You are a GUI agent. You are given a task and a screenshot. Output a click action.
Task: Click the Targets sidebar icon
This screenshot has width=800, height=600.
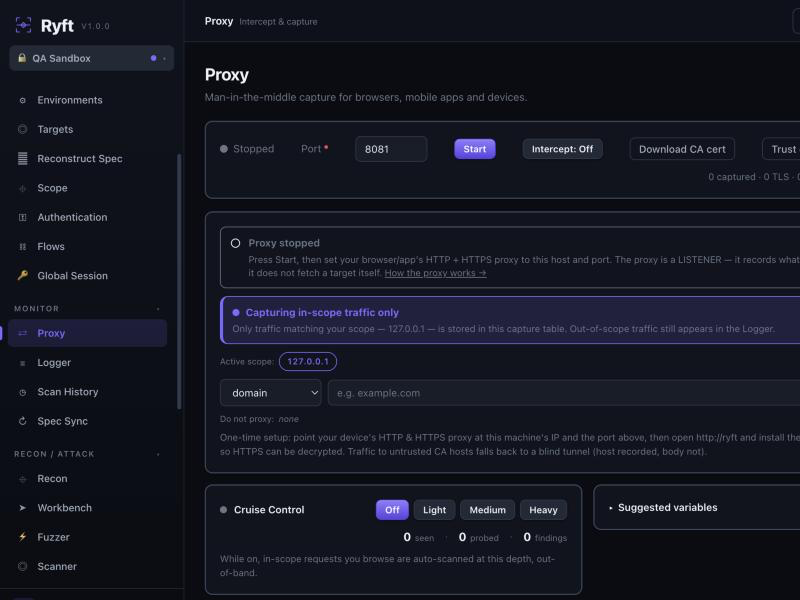click(x=22, y=129)
